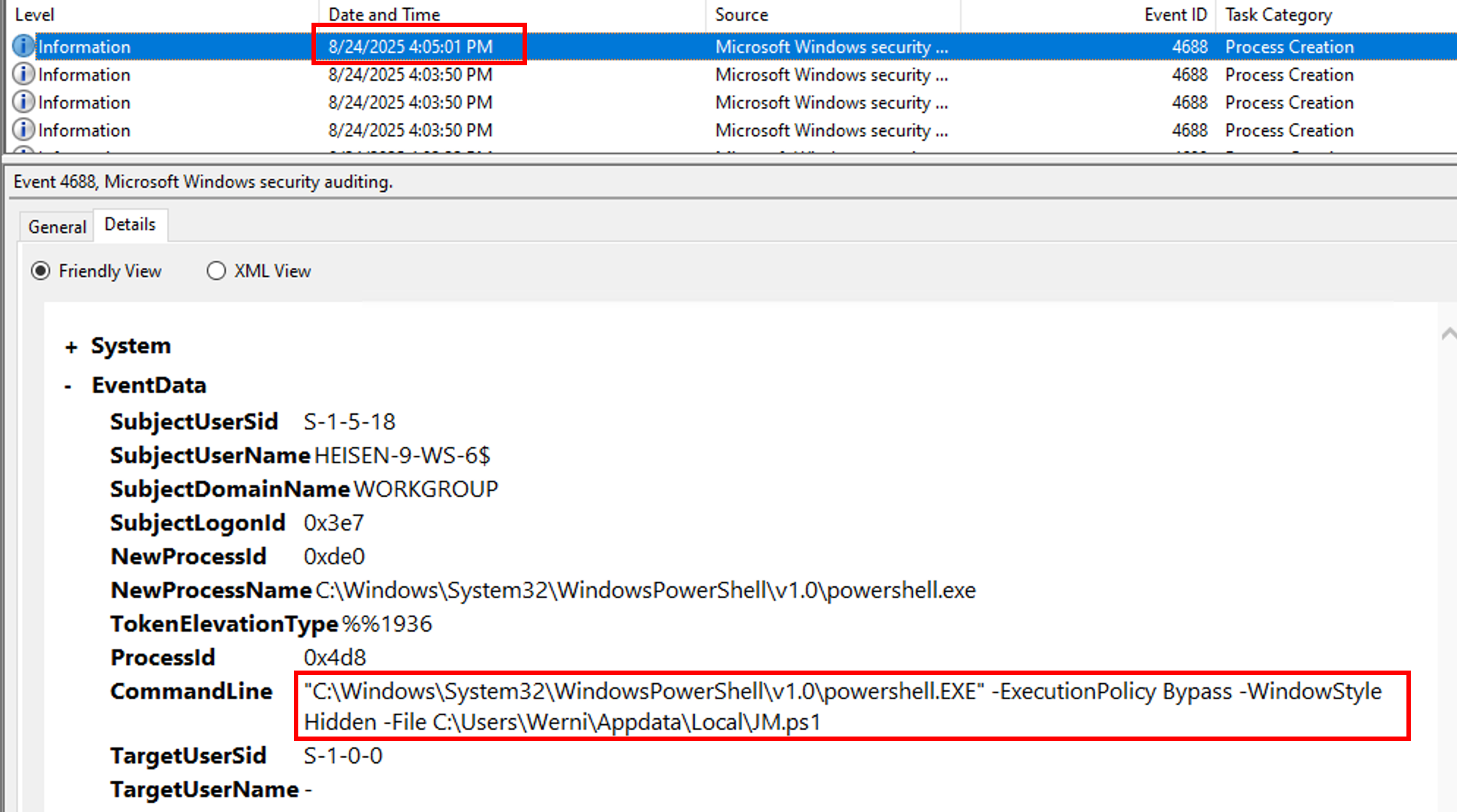This screenshot has width=1457, height=812.
Task: Expand the System node
Action: coord(71,347)
